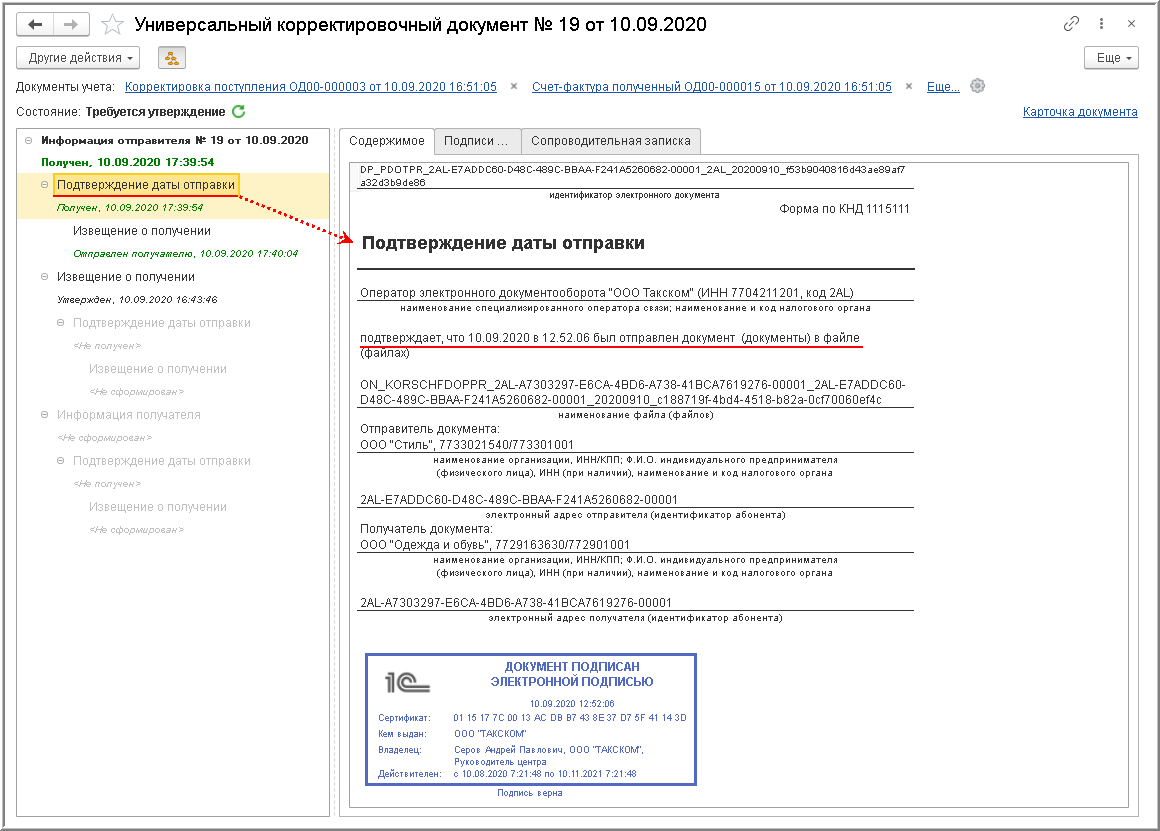
Task: Click sender address 2AL-E7ADDC60 identifier line
Action: (519, 499)
